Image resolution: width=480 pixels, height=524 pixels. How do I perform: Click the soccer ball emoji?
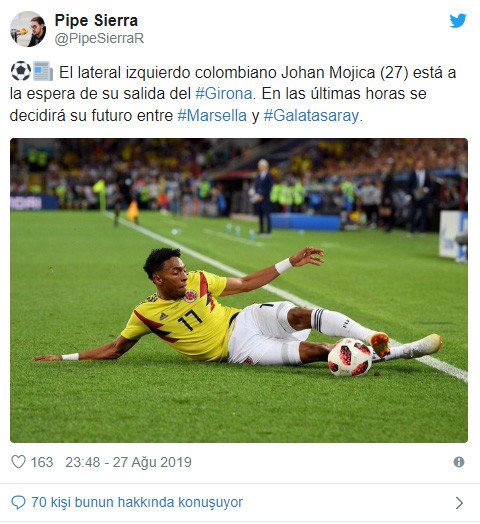click(x=21, y=71)
